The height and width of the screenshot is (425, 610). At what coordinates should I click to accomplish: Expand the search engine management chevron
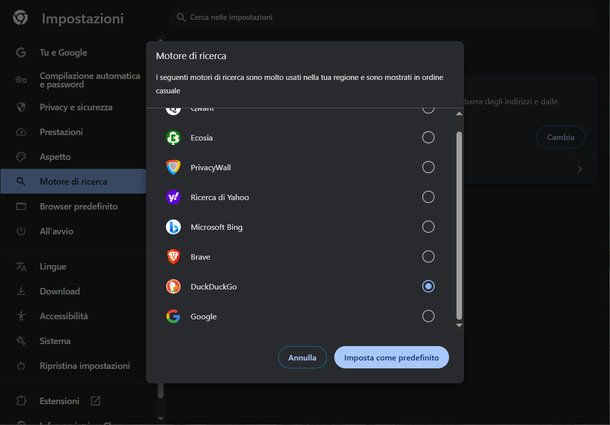coord(579,169)
